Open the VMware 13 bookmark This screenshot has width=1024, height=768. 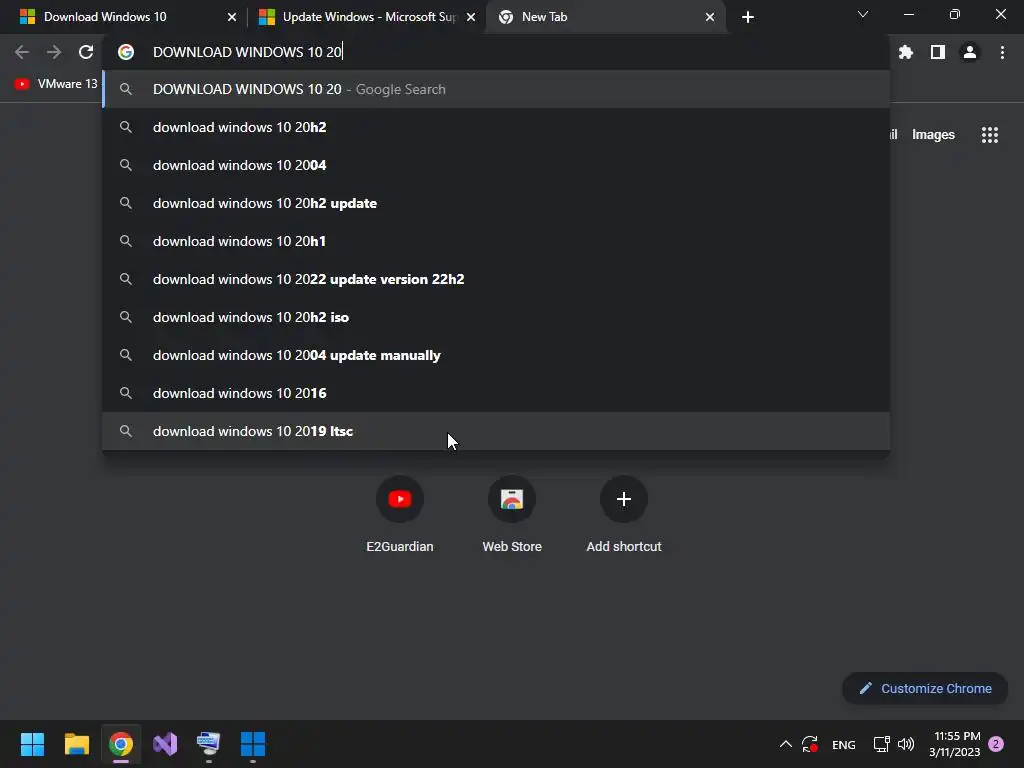56,84
